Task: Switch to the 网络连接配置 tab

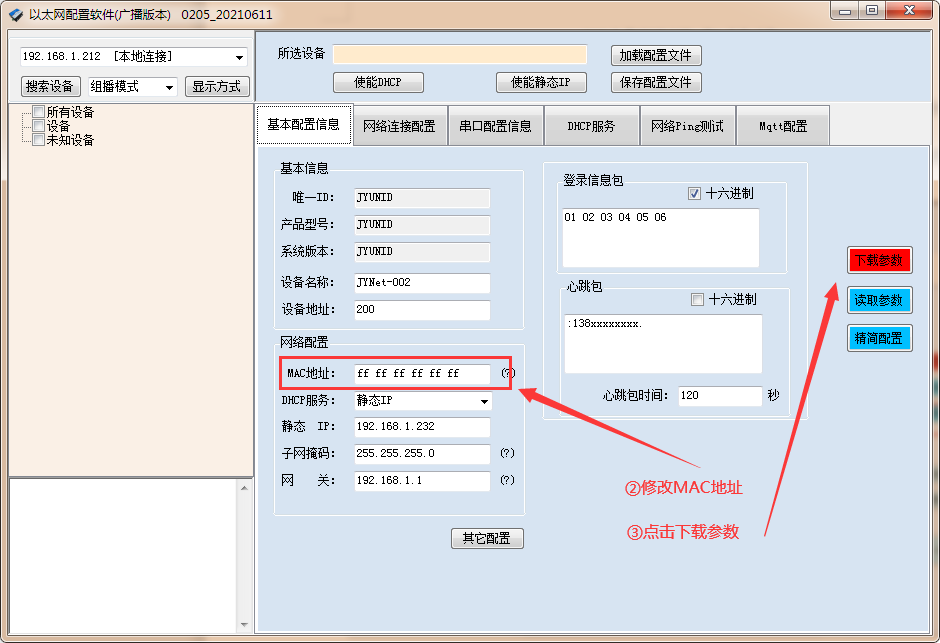Action: point(399,124)
